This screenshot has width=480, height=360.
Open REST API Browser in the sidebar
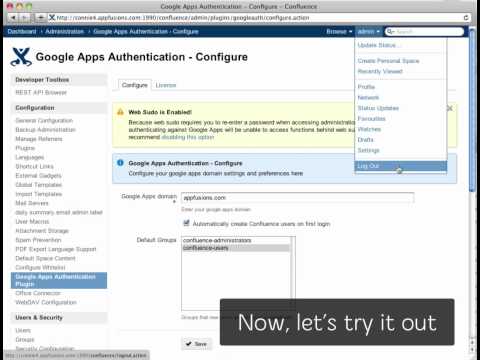coord(41,93)
